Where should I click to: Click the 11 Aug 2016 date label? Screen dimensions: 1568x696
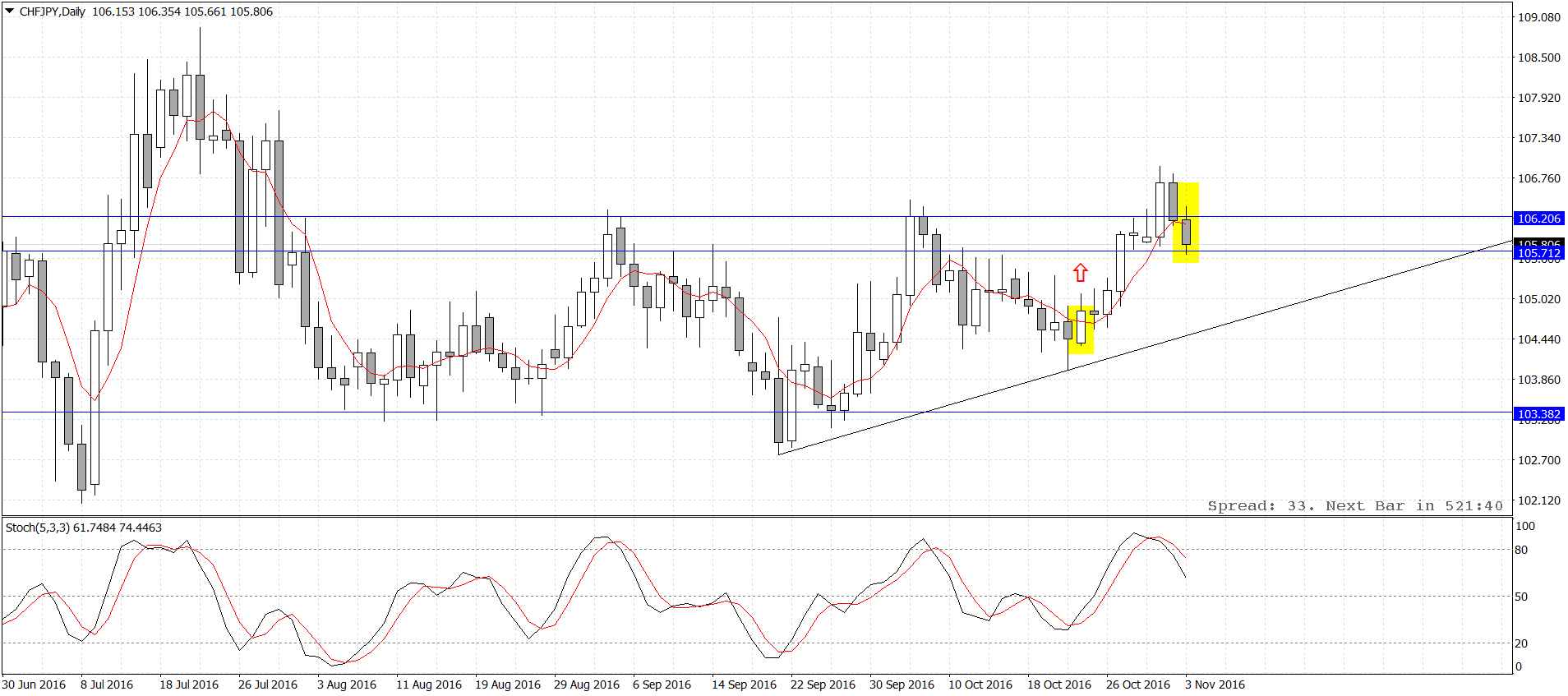tap(429, 684)
